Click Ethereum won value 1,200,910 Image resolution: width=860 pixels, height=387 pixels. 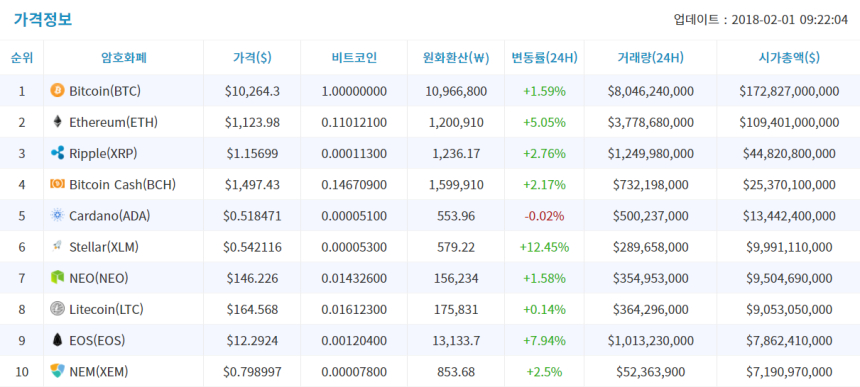(x=456, y=122)
